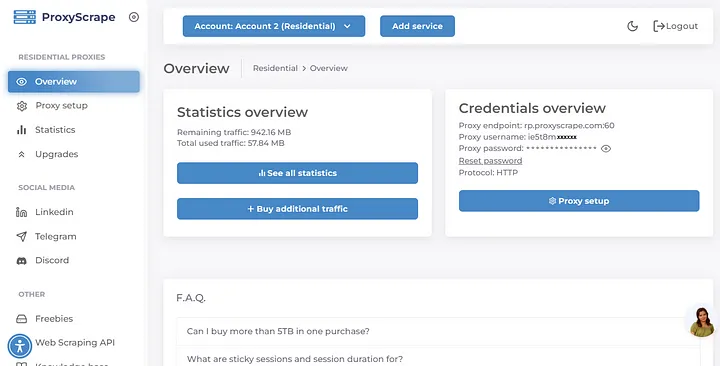
Task: Click the 'Remaining traffic: 942.16 MB' text
Action: click(234, 132)
